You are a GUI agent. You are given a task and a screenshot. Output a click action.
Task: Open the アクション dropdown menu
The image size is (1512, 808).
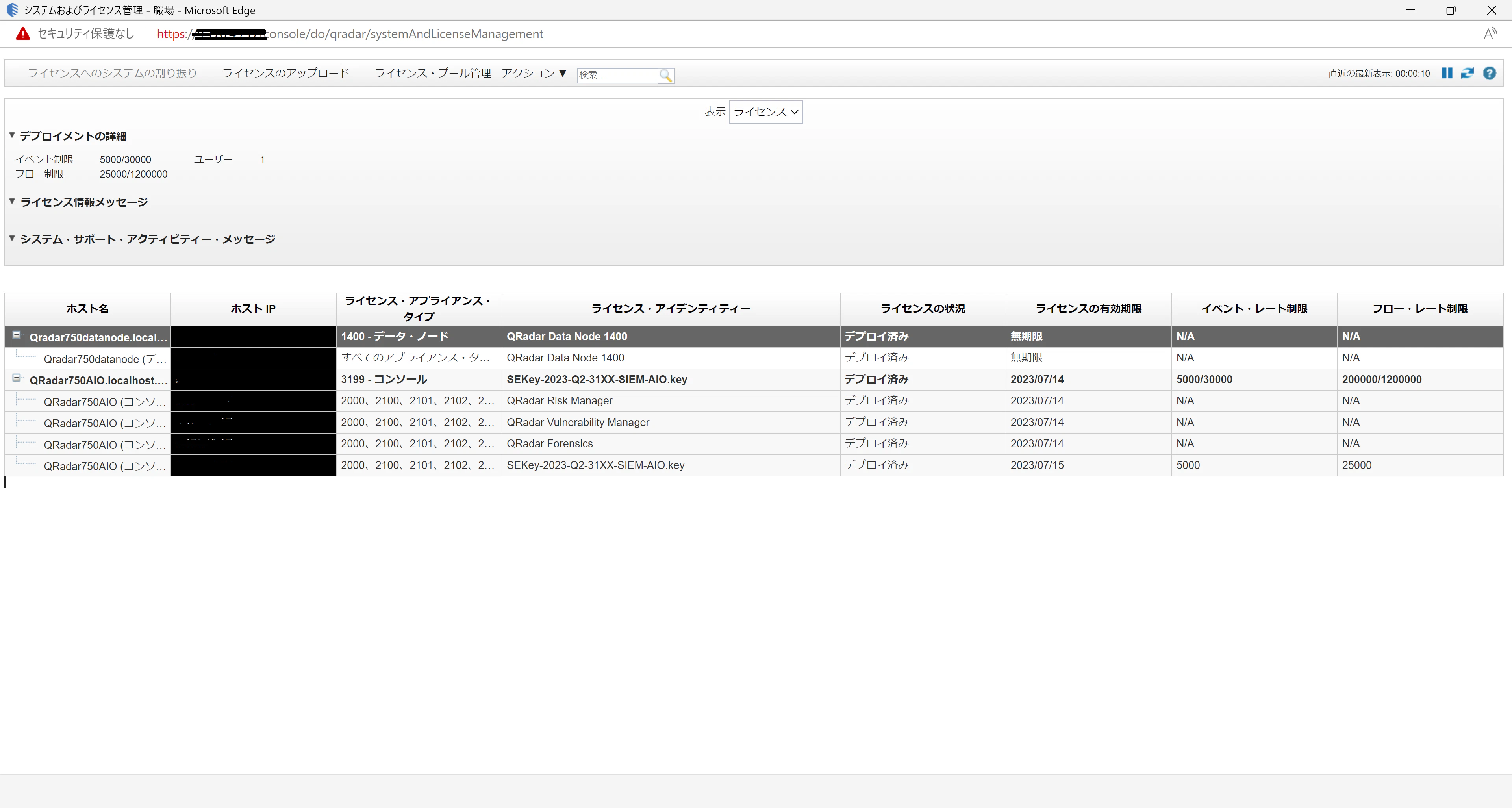click(x=534, y=73)
